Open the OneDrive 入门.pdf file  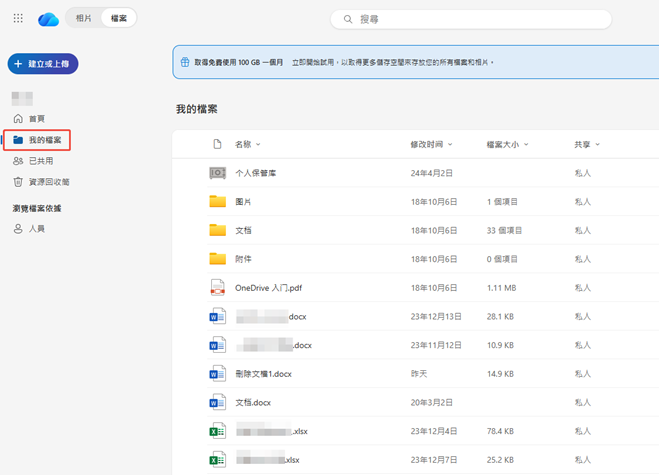pos(268,288)
